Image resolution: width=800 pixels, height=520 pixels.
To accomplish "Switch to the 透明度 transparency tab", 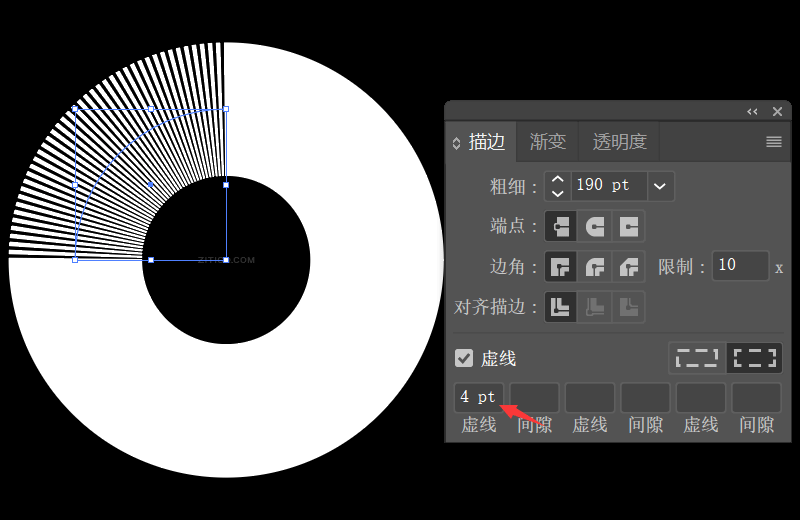I will (619, 142).
